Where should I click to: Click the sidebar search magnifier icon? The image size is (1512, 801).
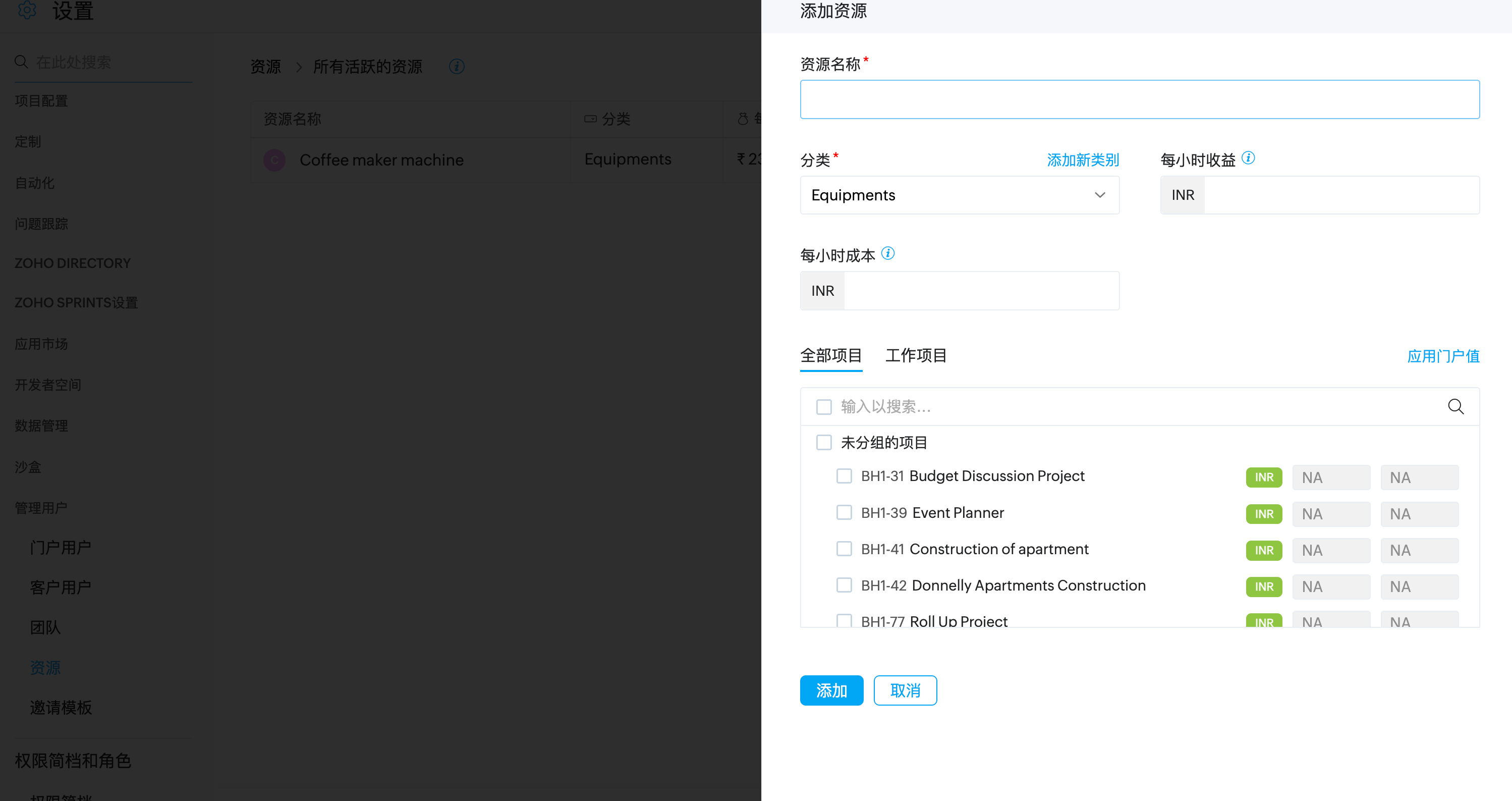click(x=21, y=62)
